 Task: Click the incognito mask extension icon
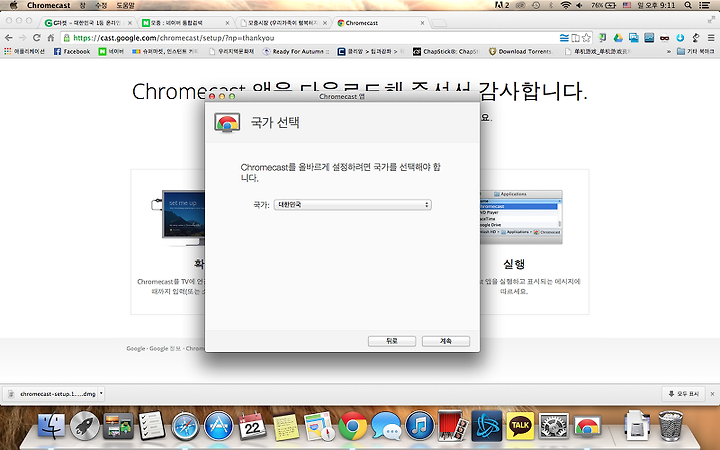(664, 38)
